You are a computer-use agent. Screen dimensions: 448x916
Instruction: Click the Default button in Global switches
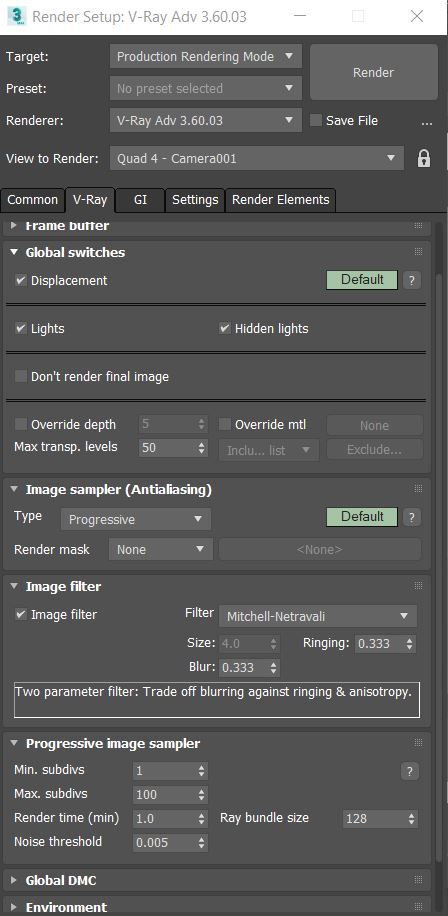362,280
